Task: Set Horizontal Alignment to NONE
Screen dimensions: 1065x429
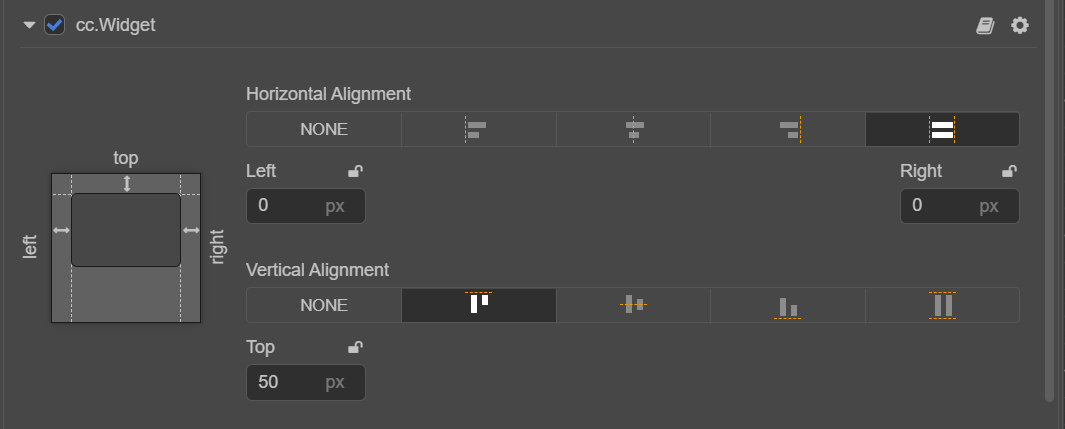Action: [324, 129]
